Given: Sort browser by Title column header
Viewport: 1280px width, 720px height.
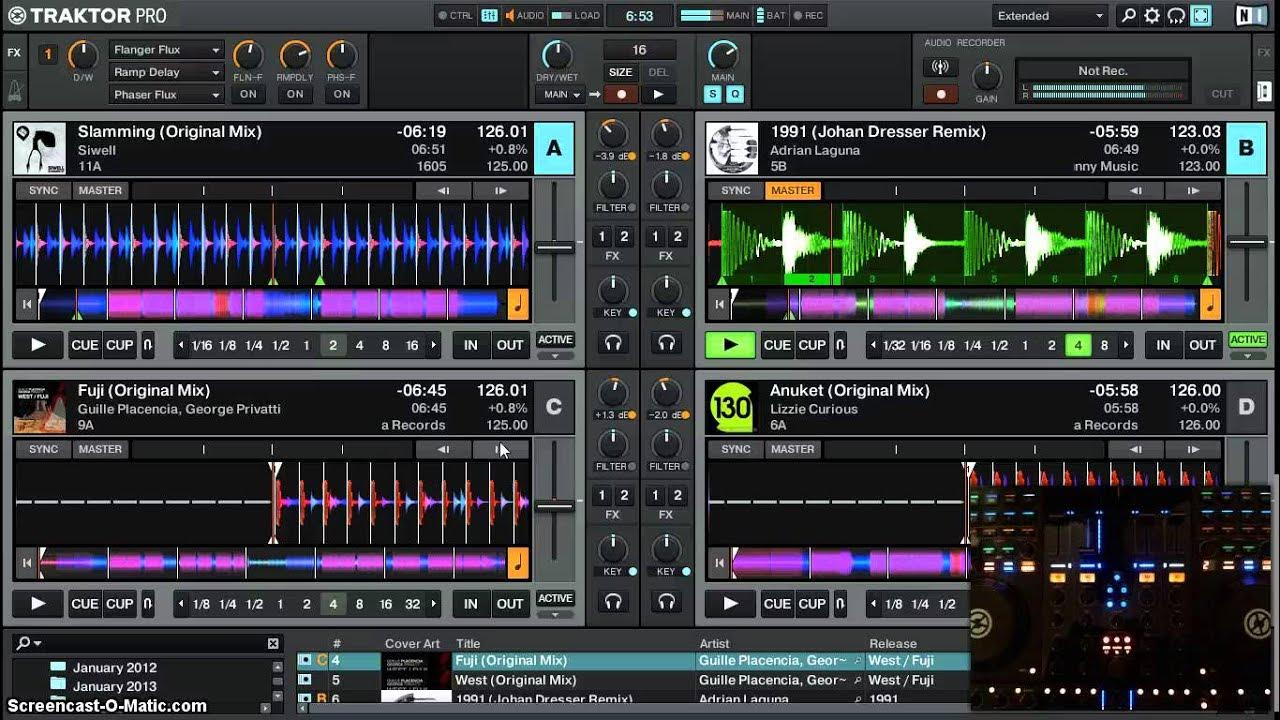Looking at the screenshot, I should 468,643.
